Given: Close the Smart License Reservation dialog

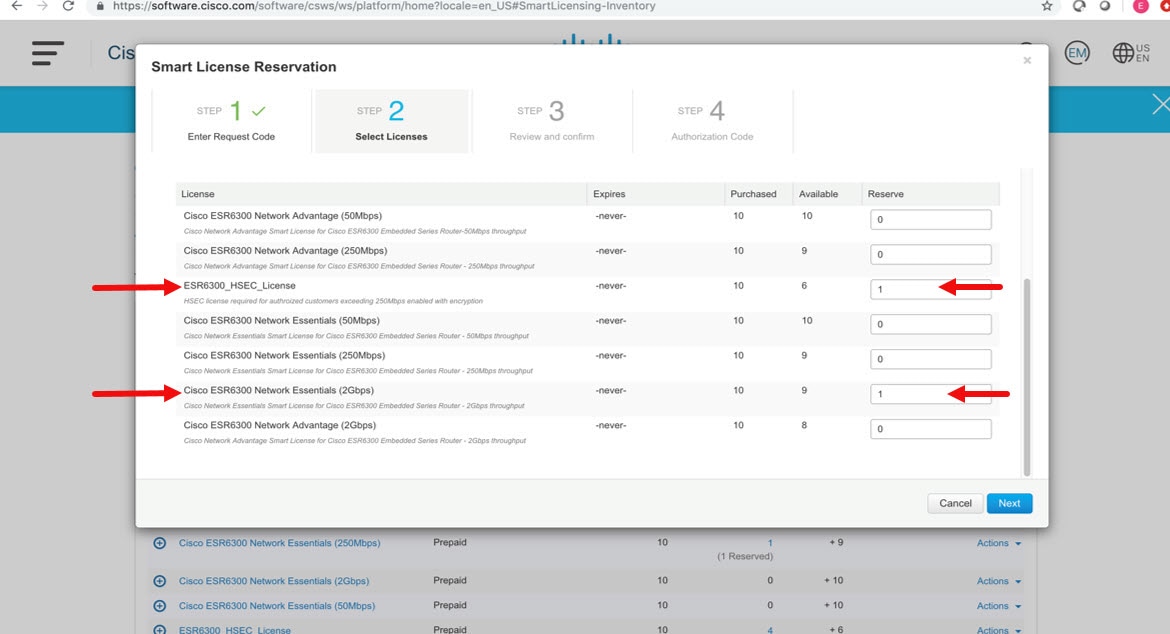Looking at the screenshot, I should (x=1027, y=60).
